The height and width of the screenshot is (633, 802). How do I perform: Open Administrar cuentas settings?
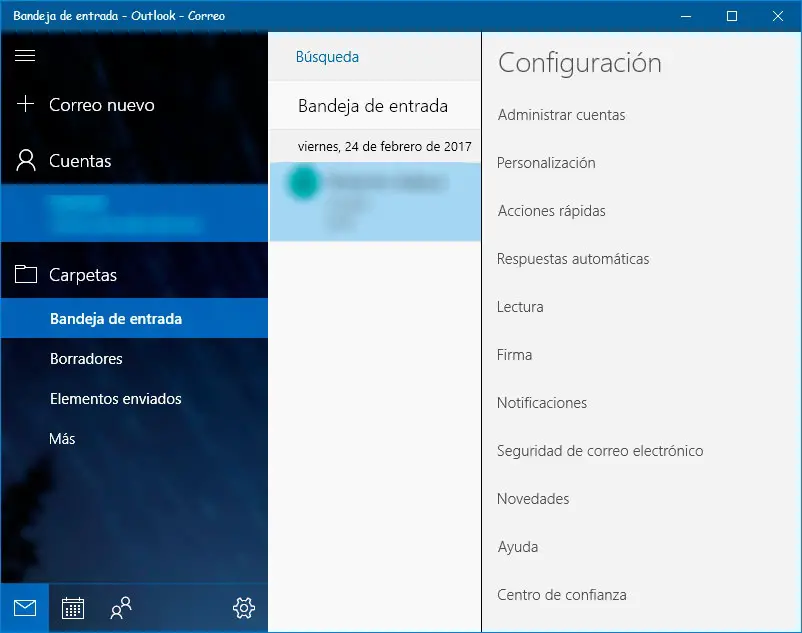(x=561, y=115)
